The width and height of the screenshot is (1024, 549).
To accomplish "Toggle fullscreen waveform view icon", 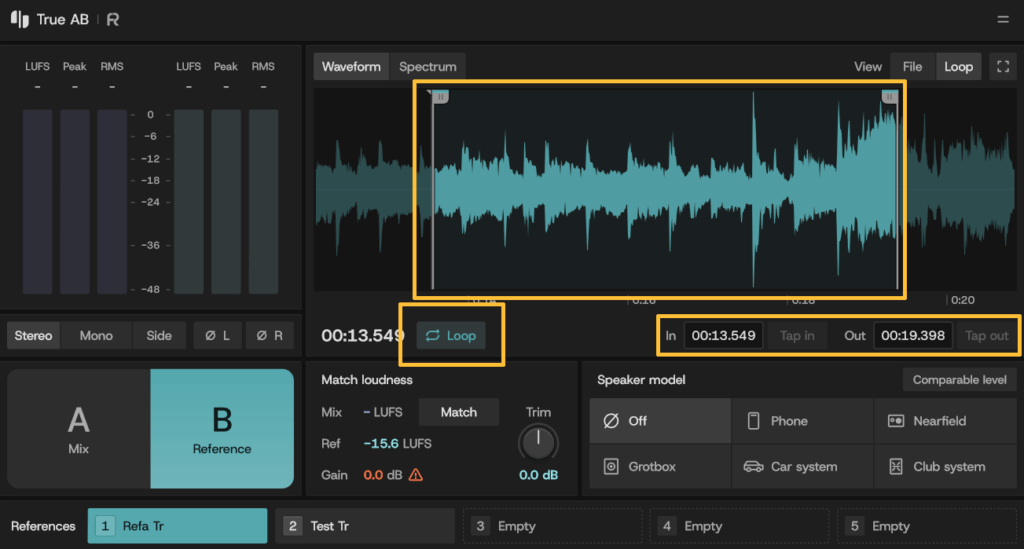I will [x=1003, y=67].
